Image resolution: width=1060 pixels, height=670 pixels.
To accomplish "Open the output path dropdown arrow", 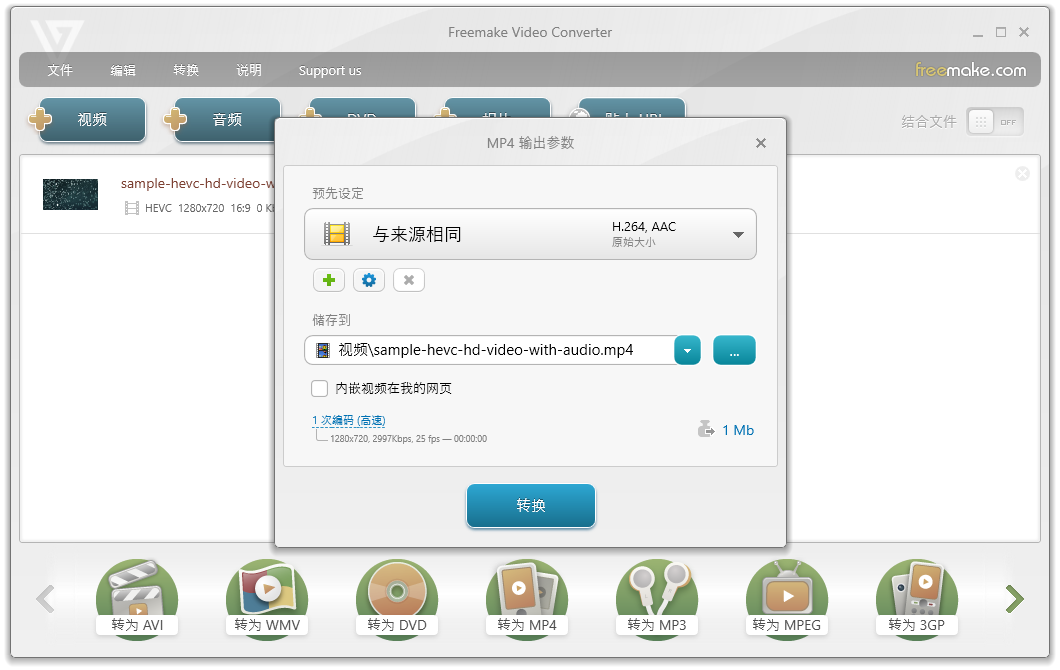I will tap(687, 350).
